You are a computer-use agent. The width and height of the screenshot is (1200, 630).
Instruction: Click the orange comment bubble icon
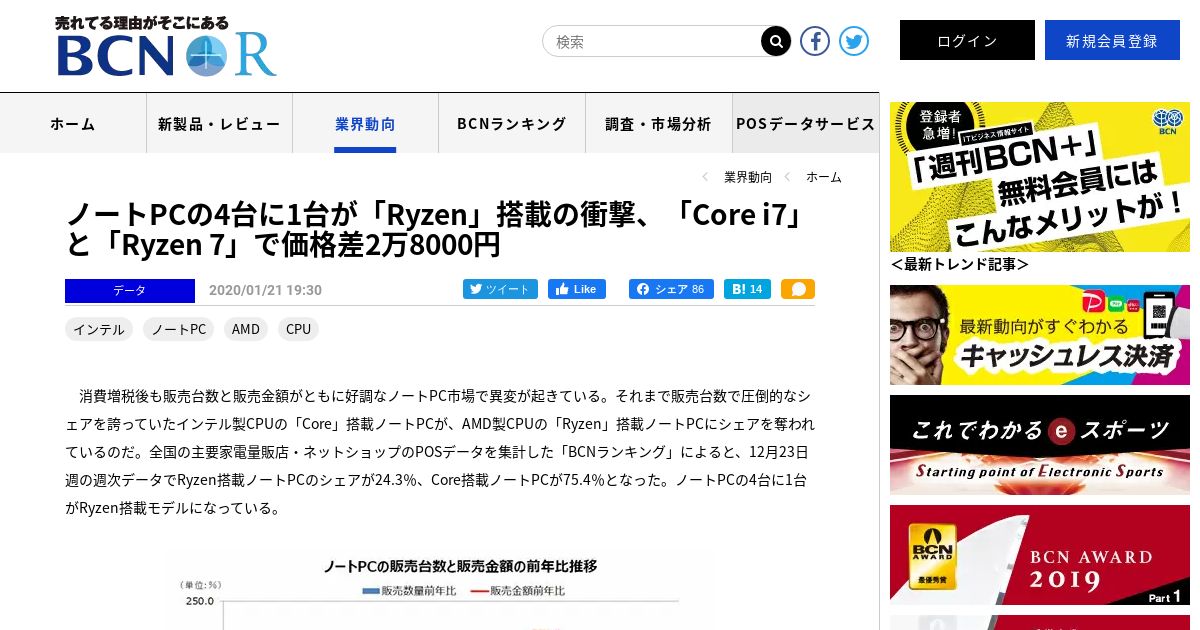click(x=798, y=289)
